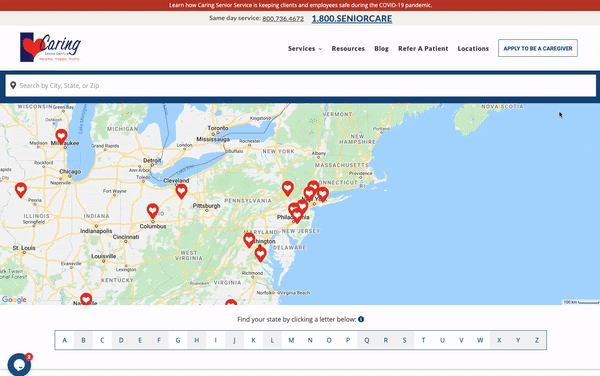
Task: Select letter W in state filter
Action: 480,340
